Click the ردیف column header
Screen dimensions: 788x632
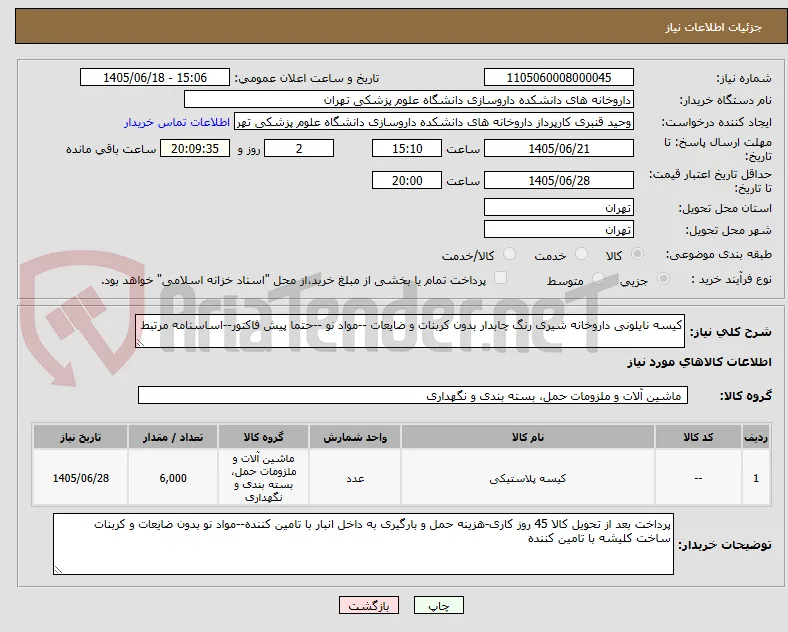click(756, 437)
